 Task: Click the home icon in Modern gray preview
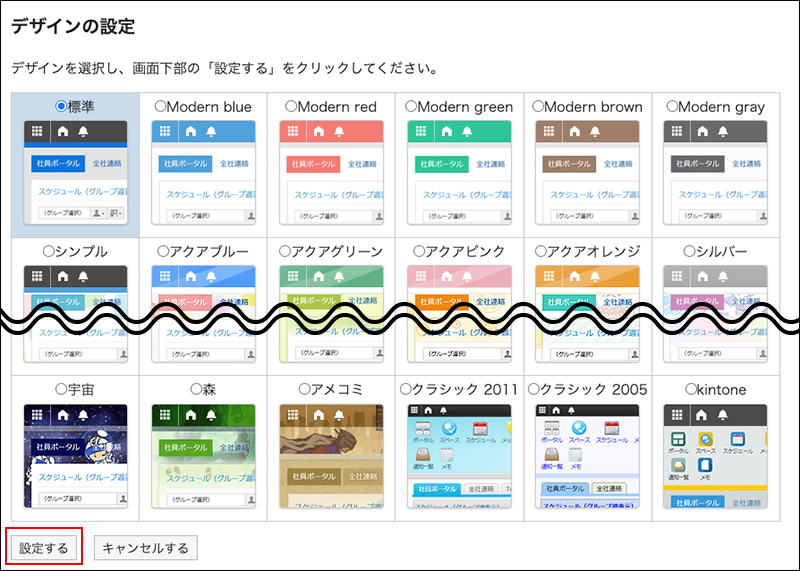pos(703,131)
